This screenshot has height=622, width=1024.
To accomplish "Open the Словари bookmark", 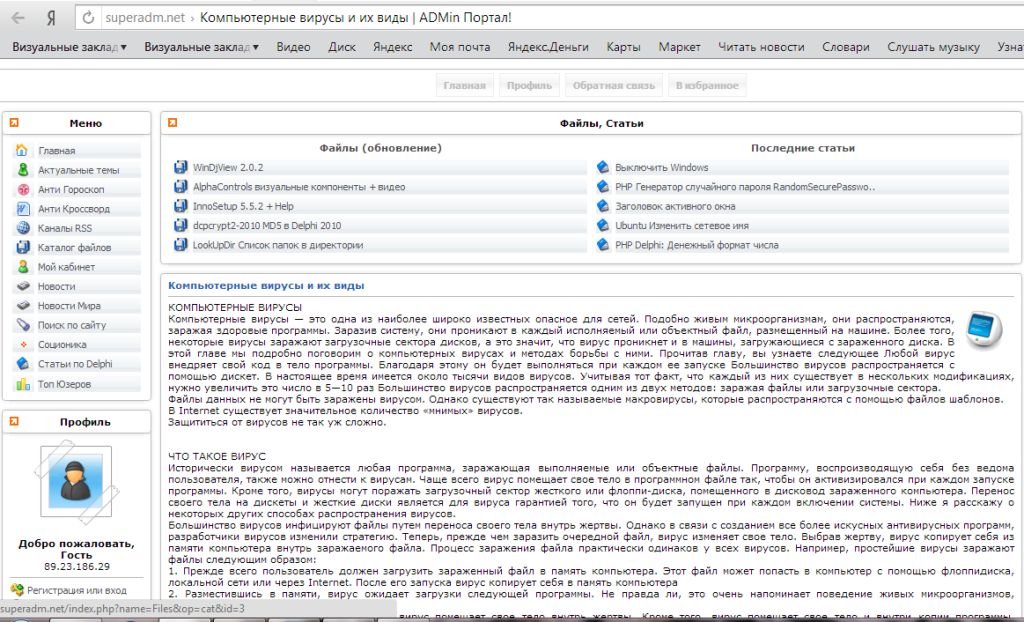I will pos(846,47).
